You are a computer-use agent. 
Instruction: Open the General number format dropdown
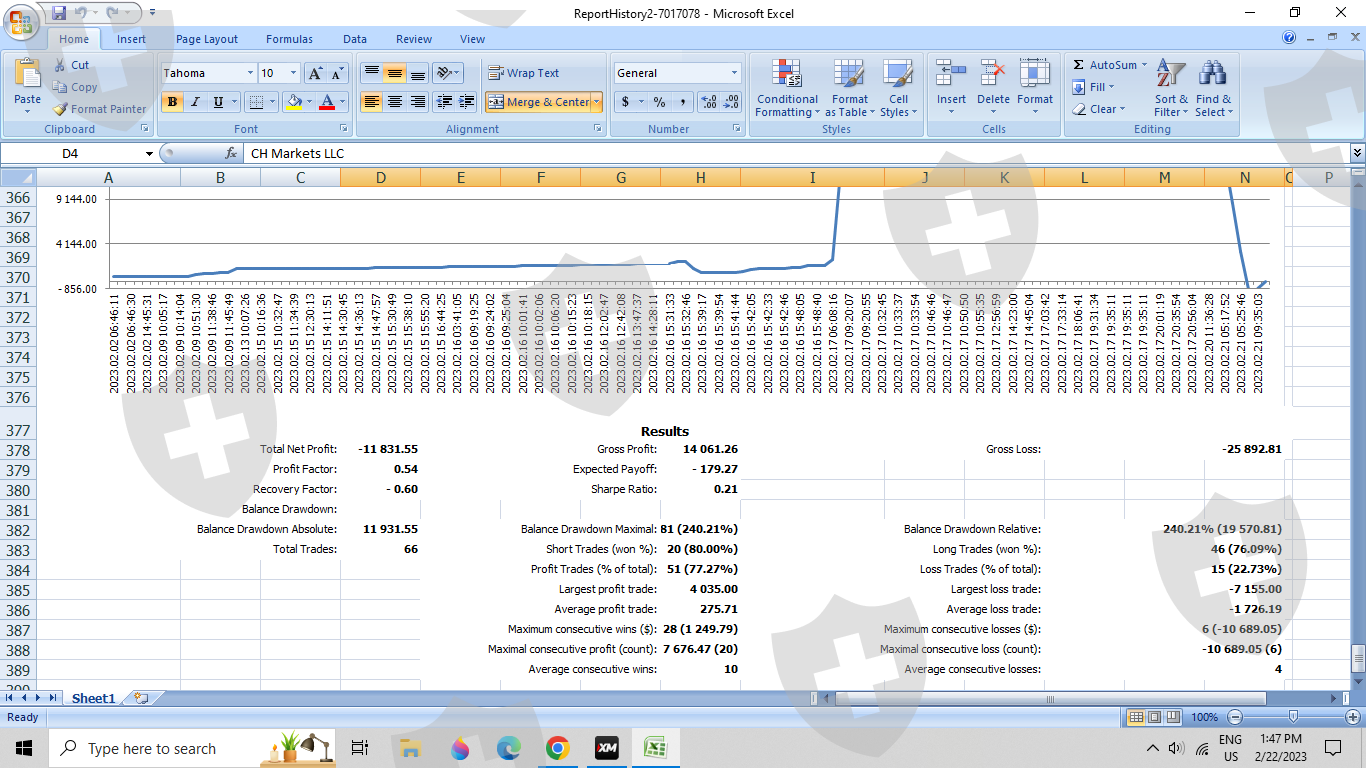(x=734, y=73)
